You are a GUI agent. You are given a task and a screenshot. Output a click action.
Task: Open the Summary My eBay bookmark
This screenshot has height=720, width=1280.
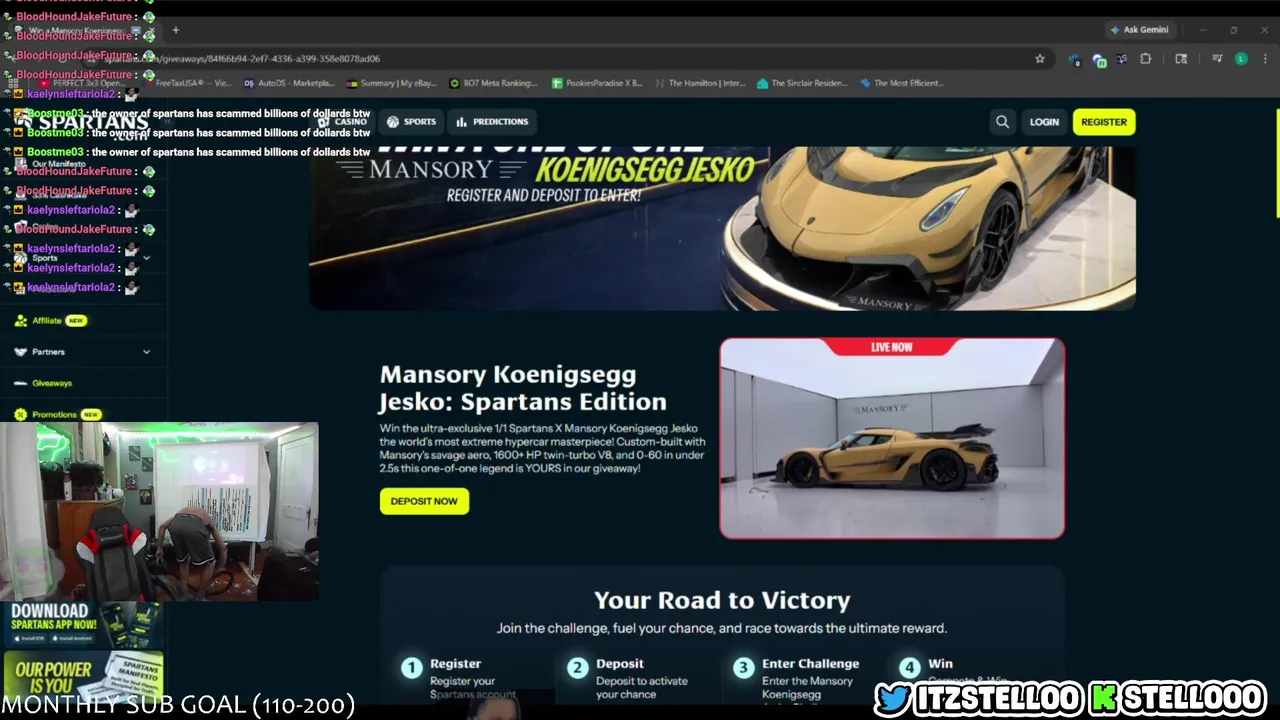tap(391, 83)
